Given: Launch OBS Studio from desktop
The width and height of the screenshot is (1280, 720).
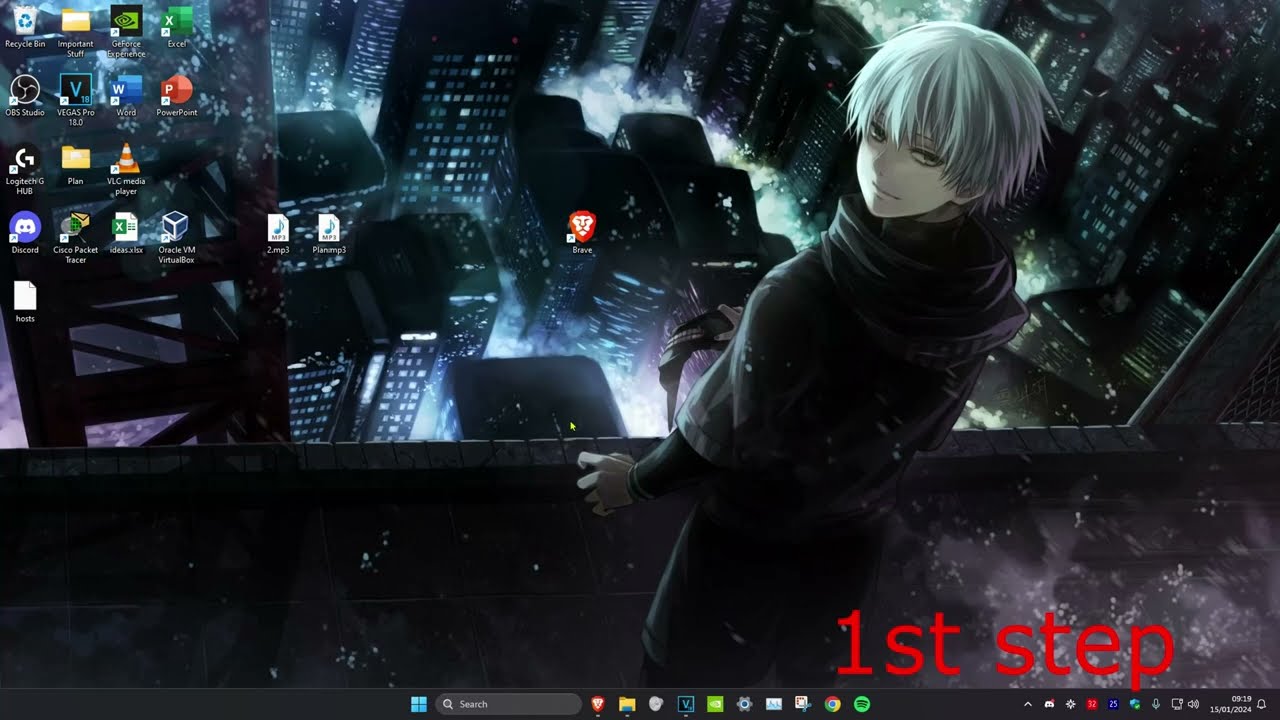Looking at the screenshot, I should coord(25,96).
